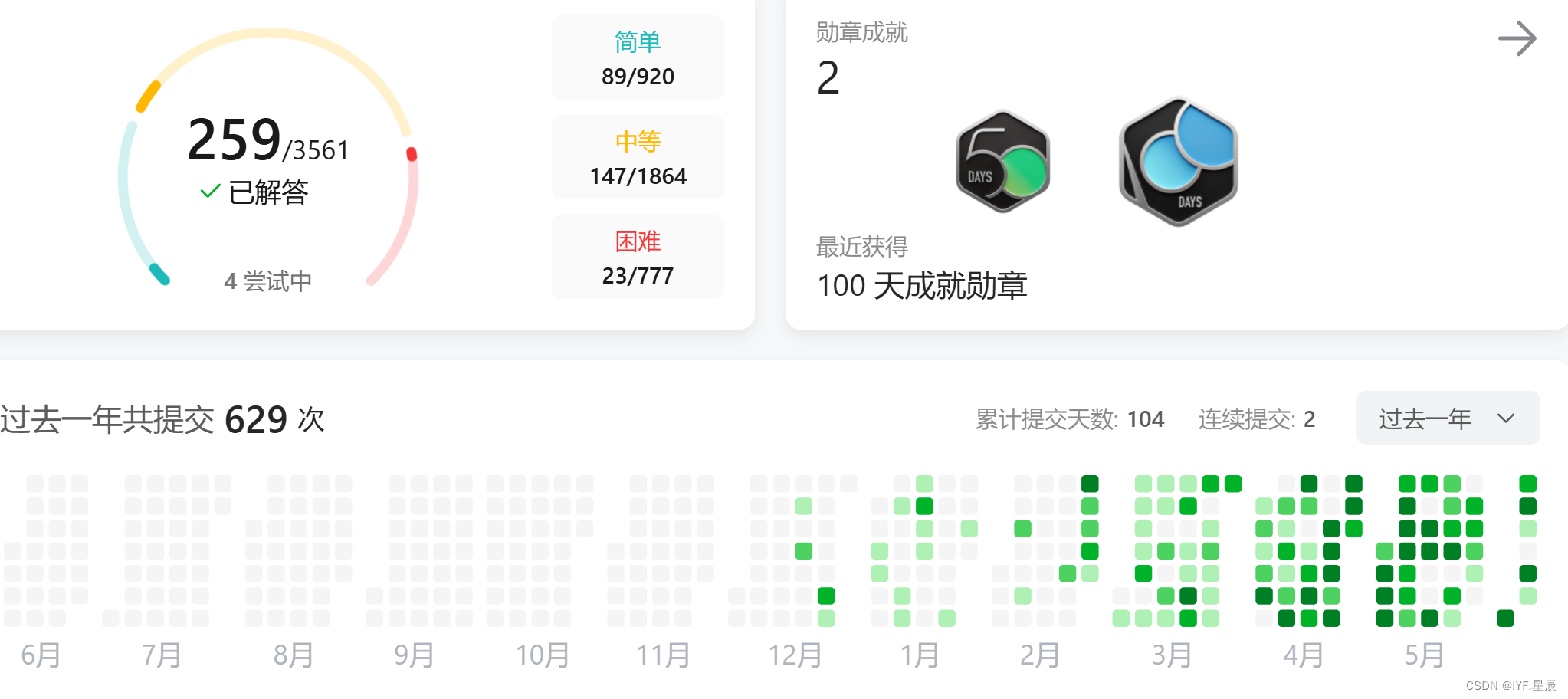Viewport: 1568px width, 699px height.
Task: Click the red hard segment of progress ring
Action: (x=412, y=155)
